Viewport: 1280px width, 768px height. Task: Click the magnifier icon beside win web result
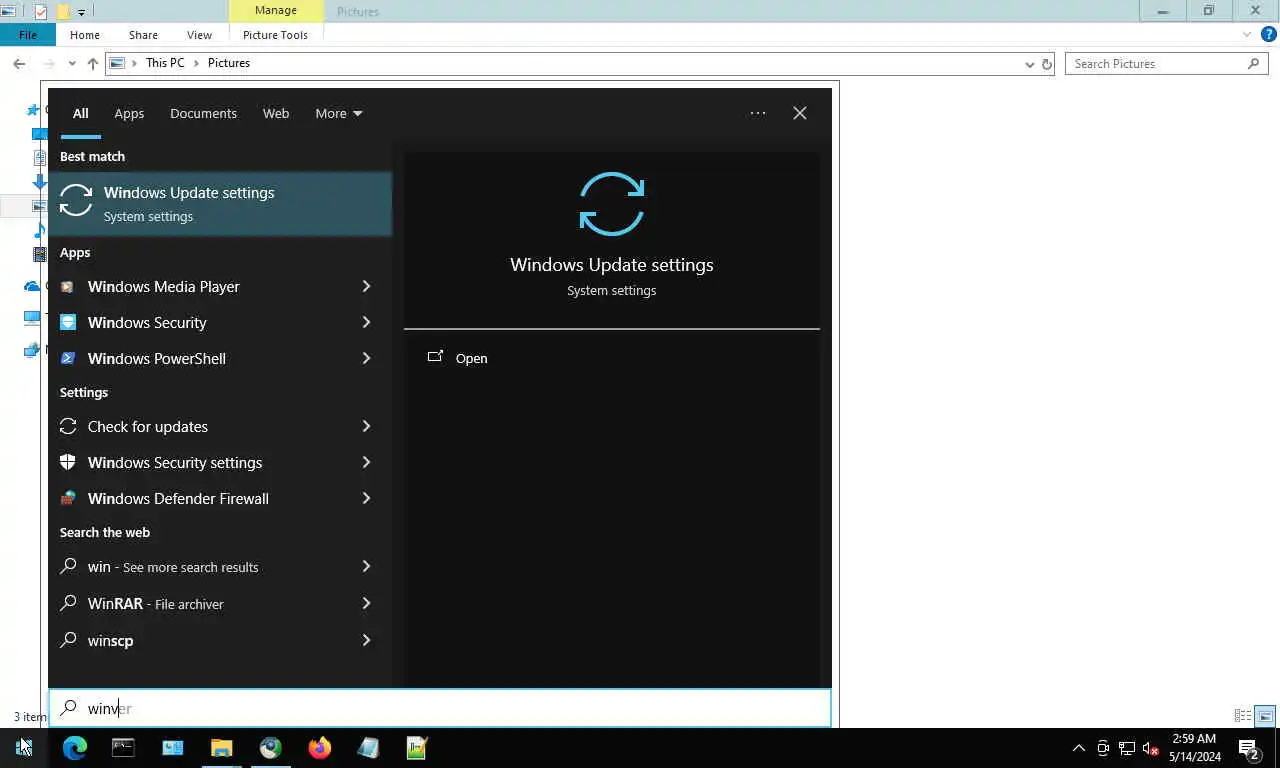tap(68, 567)
